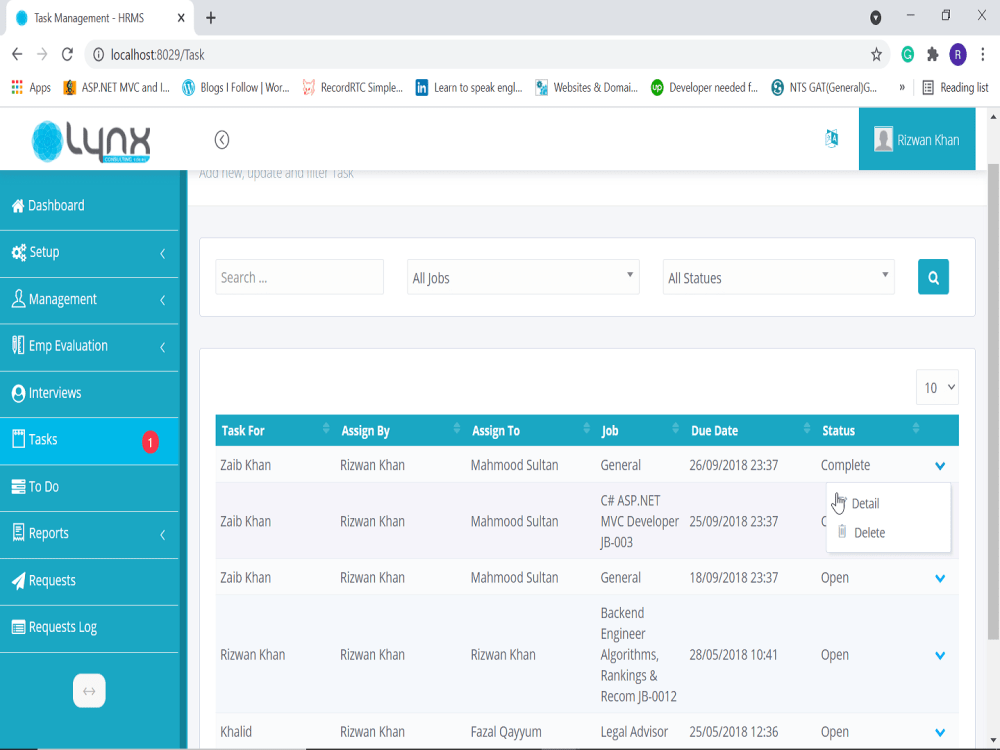Click C# ASP.NET MVC Developer JB-003 cell

pos(640,522)
